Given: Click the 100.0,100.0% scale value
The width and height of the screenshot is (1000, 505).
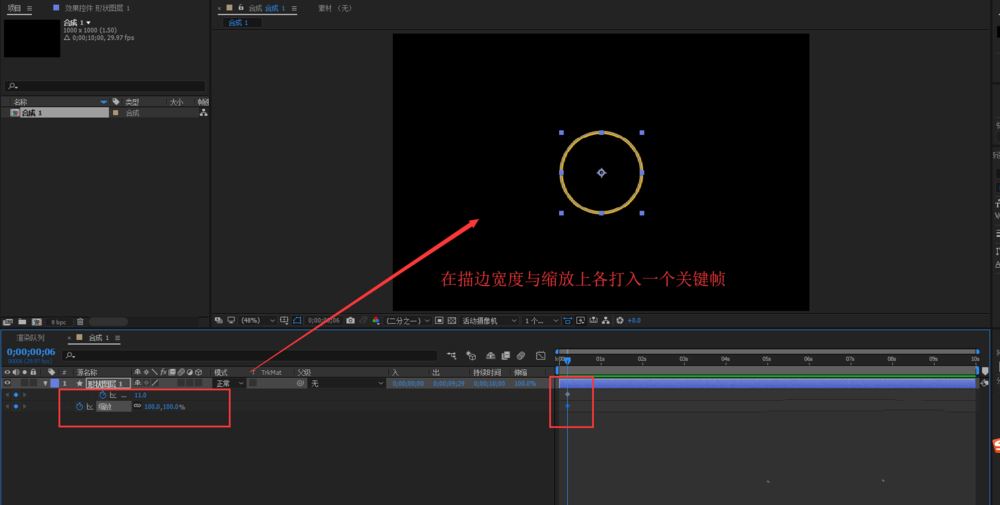Looking at the screenshot, I should pyautogui.click(x=165, y=407).
